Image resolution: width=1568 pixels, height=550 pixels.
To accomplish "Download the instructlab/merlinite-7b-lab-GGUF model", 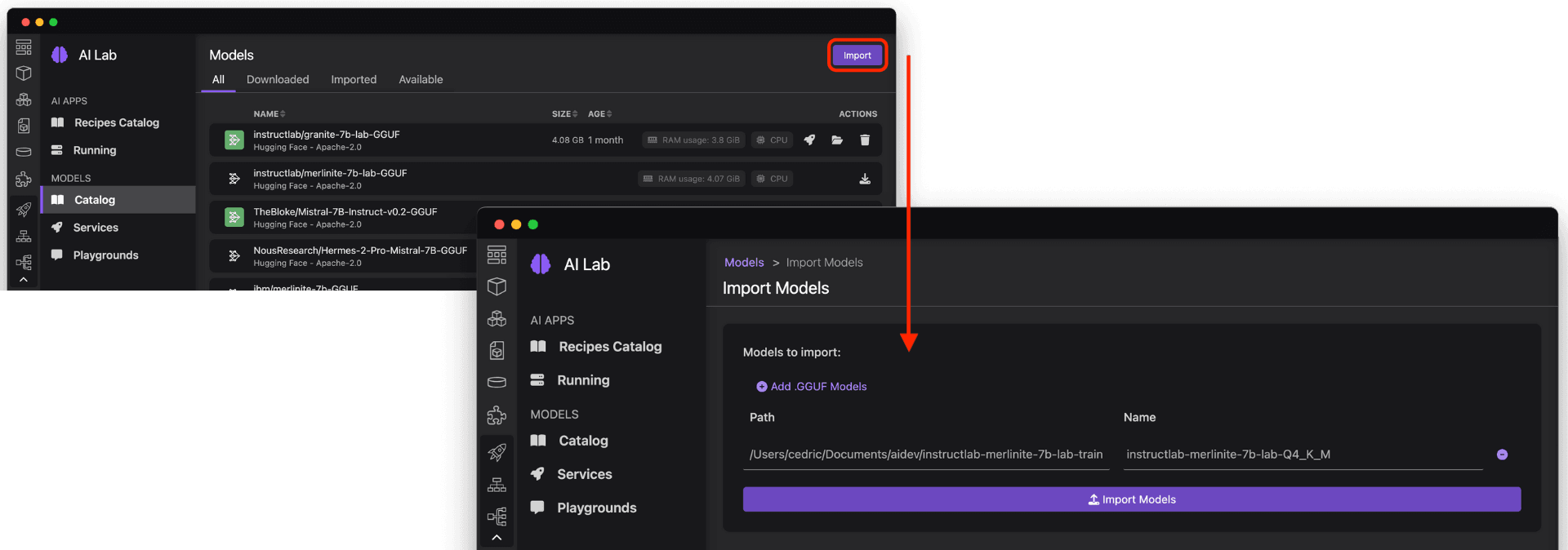I will 865,179.
